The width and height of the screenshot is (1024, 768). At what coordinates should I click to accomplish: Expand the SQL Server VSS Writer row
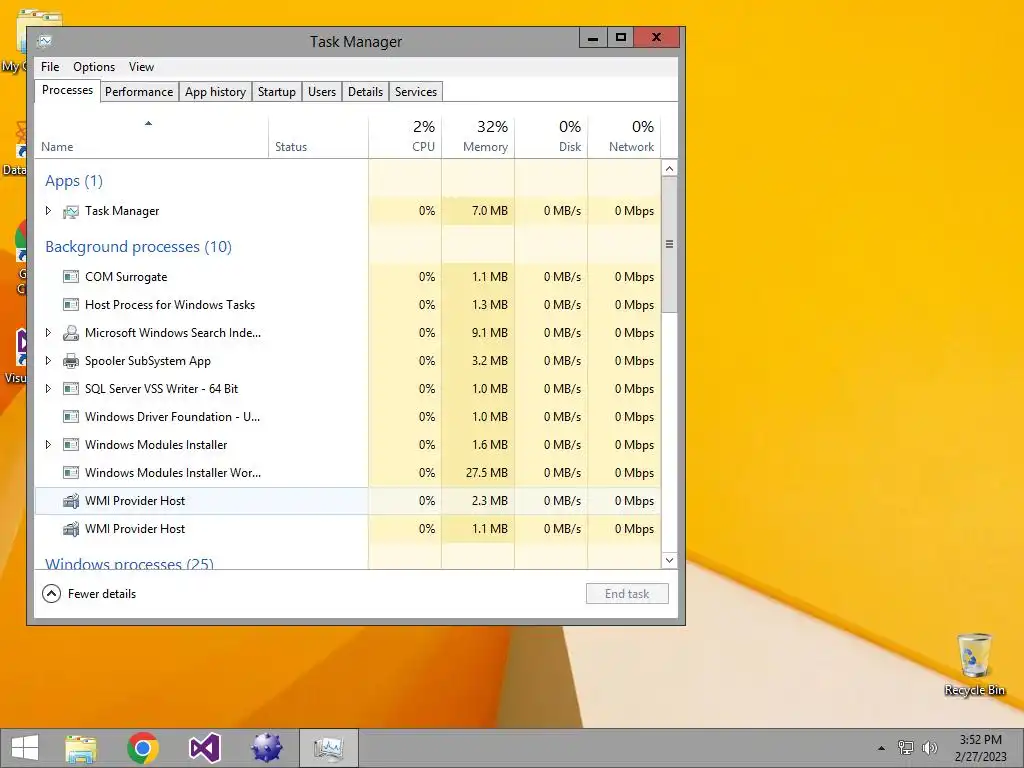point(48,389)
